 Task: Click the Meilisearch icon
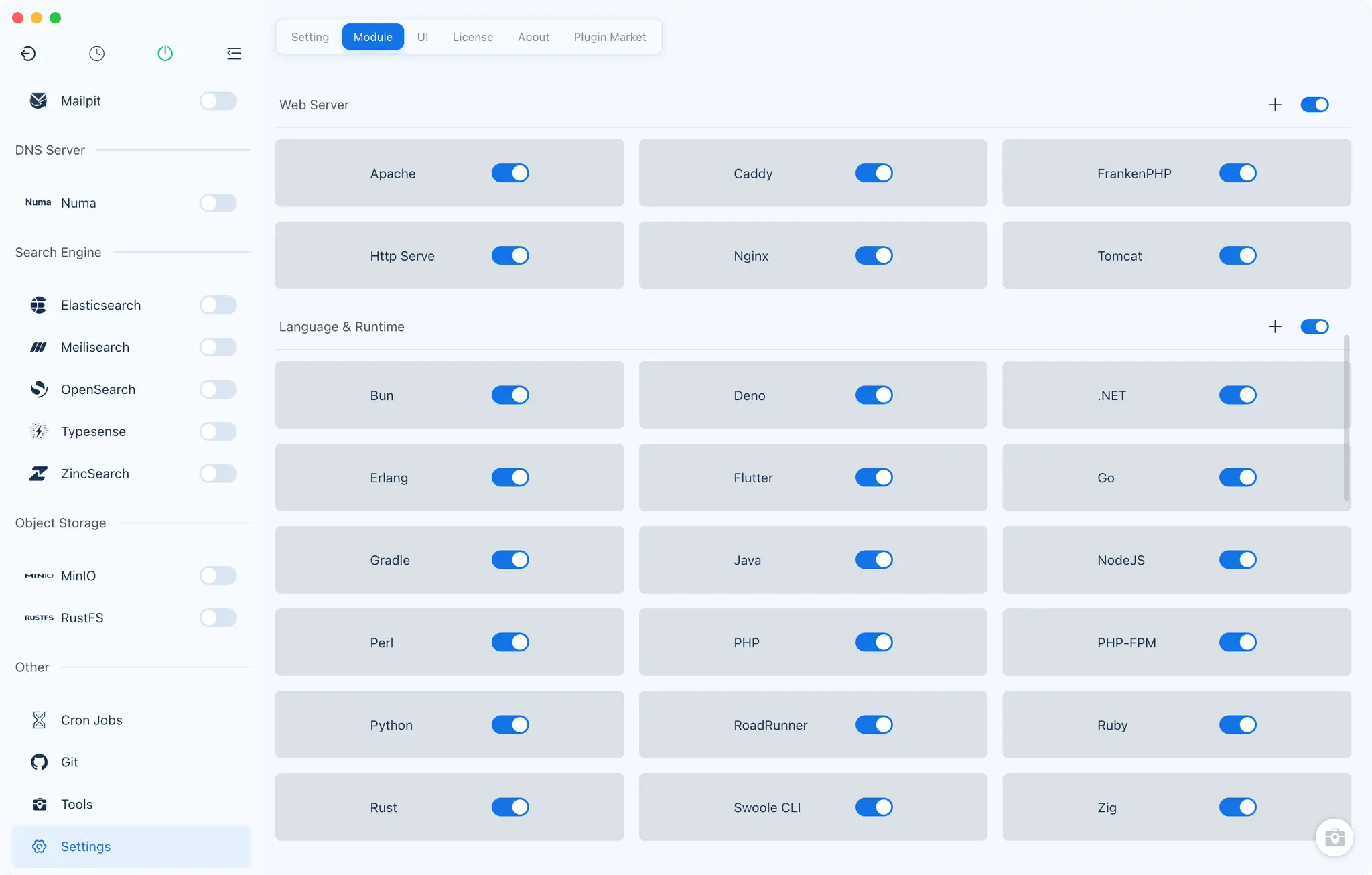click(x=39, y=347)
